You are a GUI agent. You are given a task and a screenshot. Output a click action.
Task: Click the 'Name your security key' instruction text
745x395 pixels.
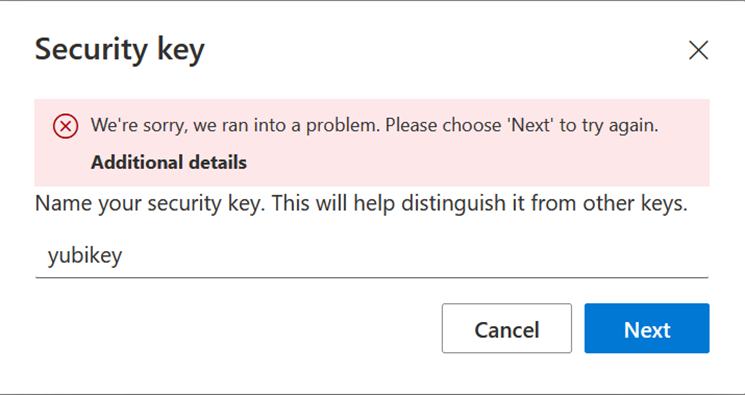361,203
